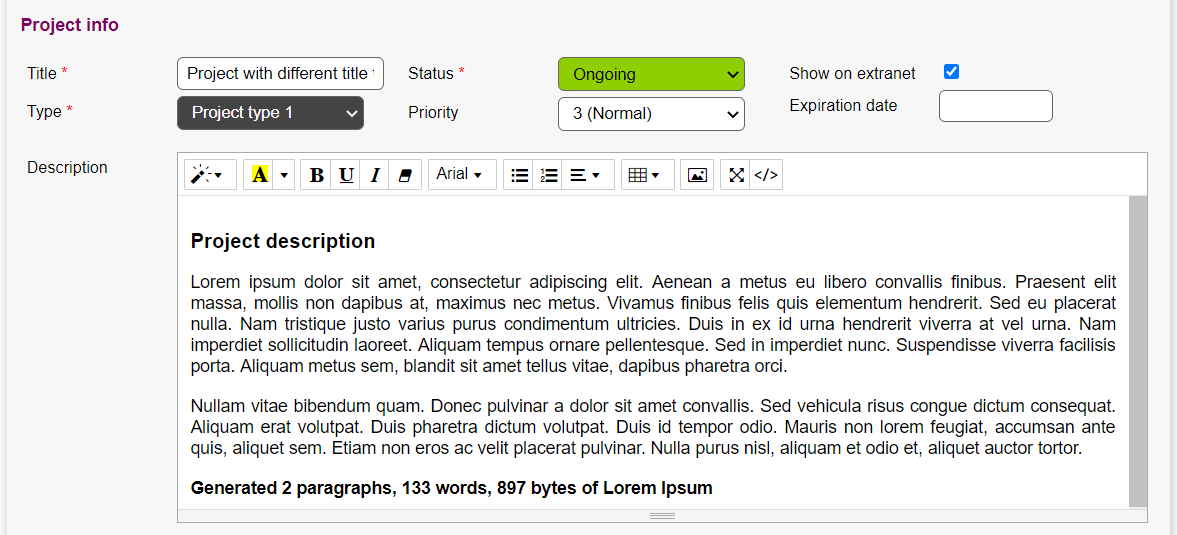Open the Priority dropdown
Viewport: 1177px width, 535px height.
point(651,114)
